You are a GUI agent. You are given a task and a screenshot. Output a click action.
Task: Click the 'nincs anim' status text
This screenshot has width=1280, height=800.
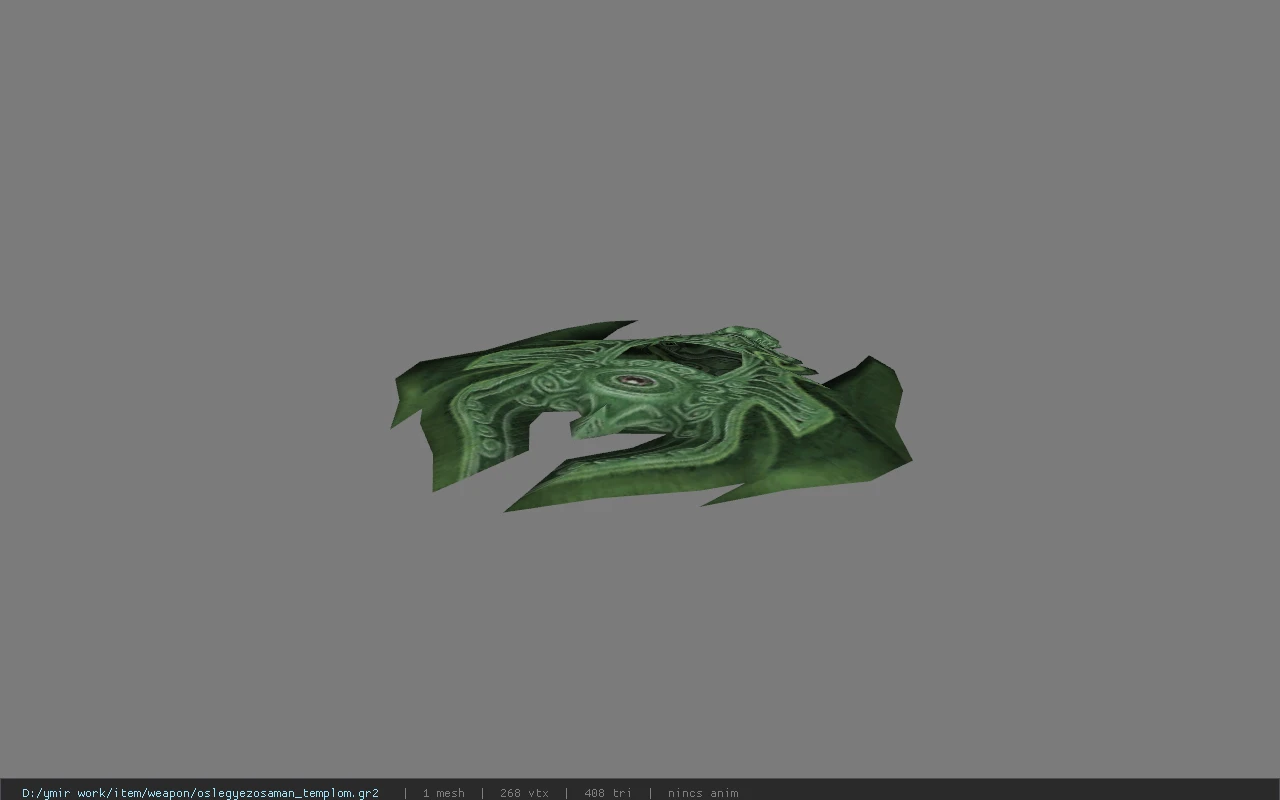click(703, 793)
